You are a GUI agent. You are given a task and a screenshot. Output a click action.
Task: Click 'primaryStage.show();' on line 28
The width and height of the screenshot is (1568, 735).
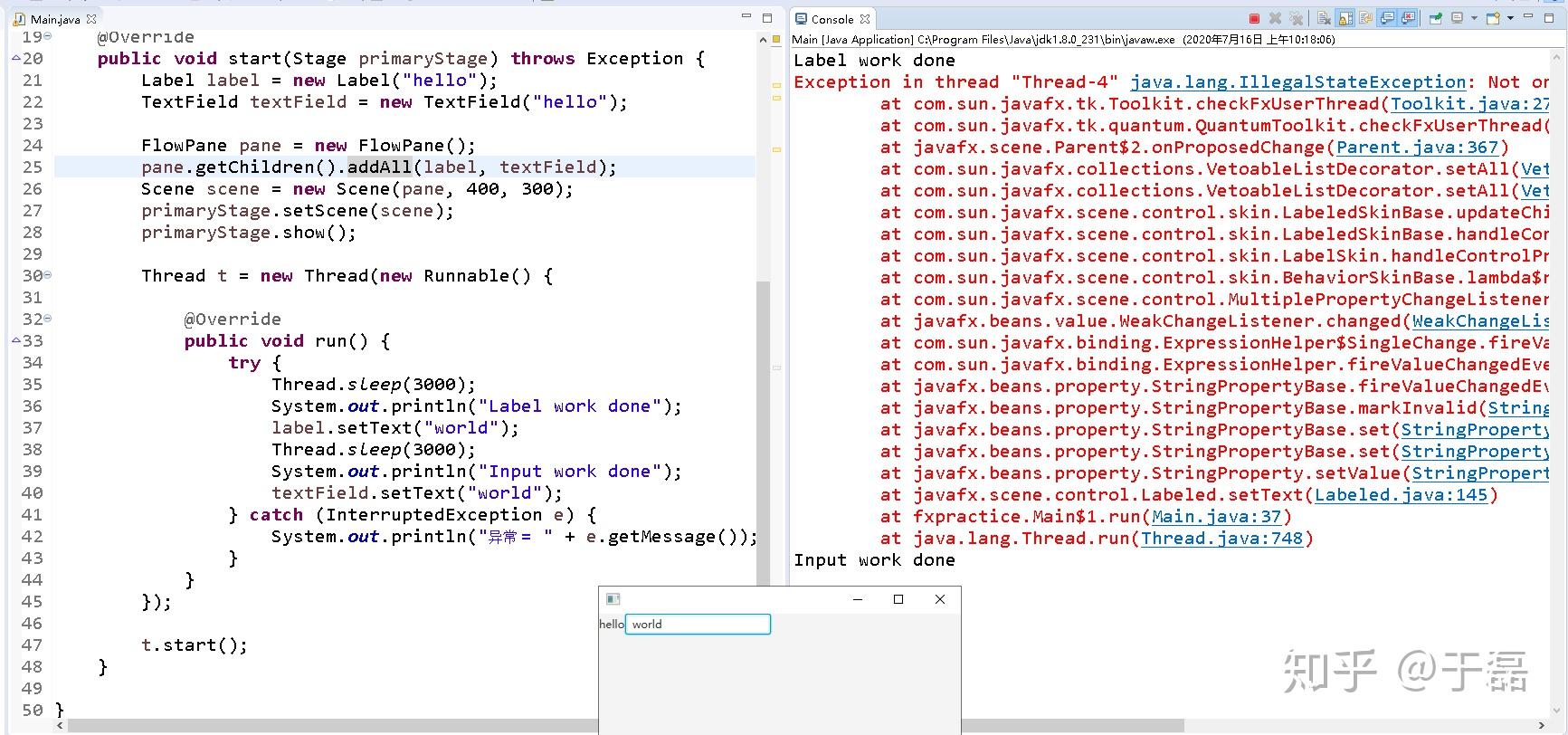tap(249, 233)
